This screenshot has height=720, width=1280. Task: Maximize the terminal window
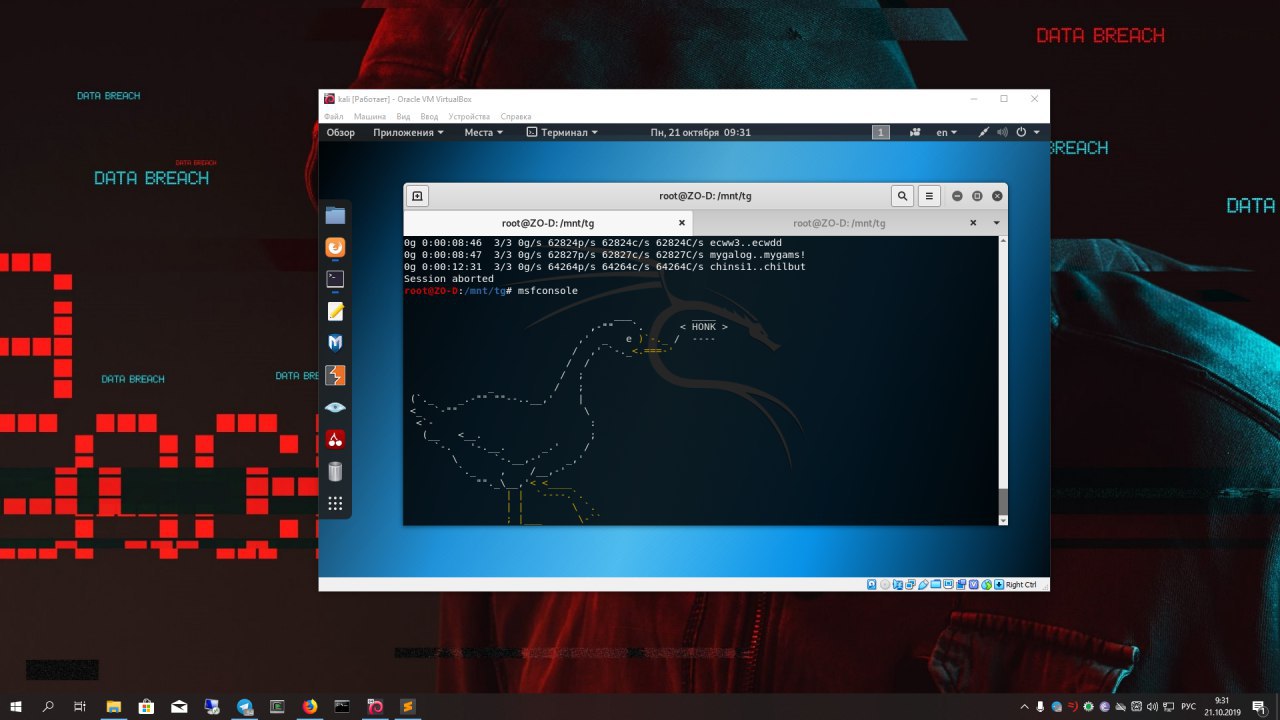(977, 196)
